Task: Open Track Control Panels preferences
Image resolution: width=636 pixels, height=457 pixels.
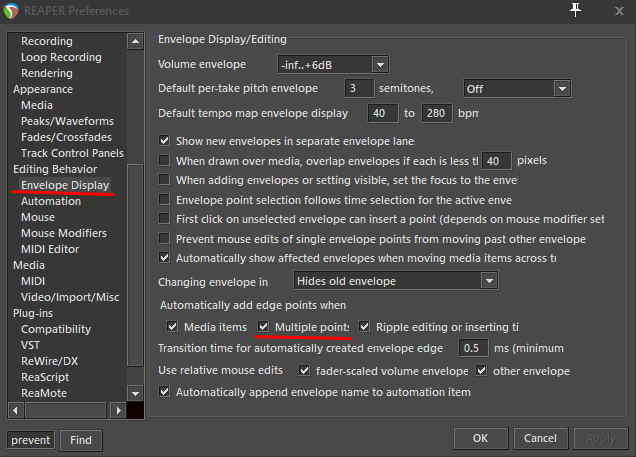Action: pyautogui.click(x=72, y=153)
